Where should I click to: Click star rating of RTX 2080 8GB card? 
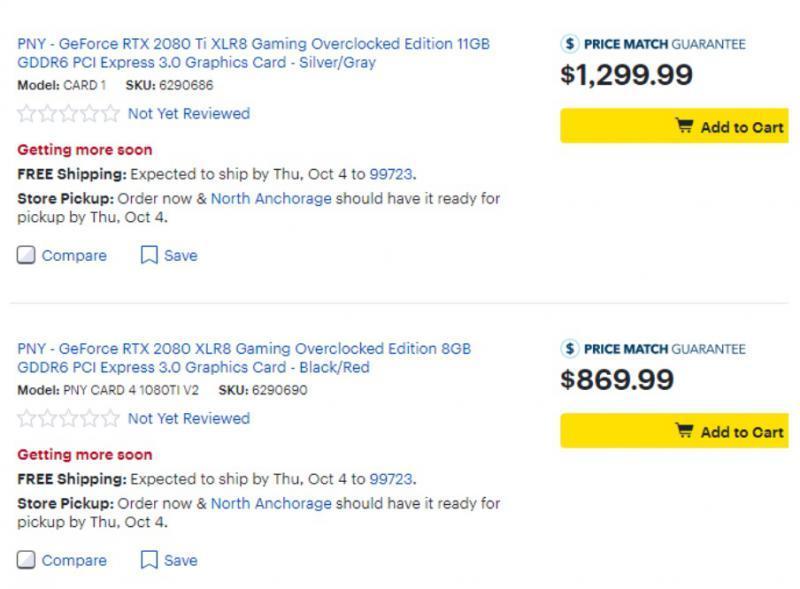[68, 419]
